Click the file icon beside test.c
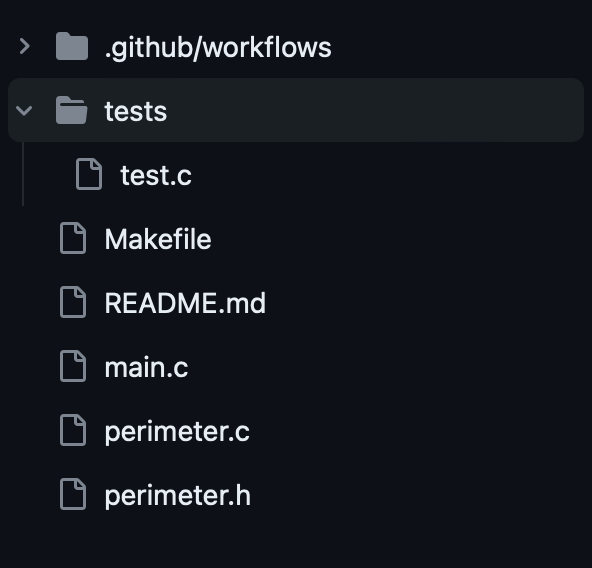Image resolution: width=592 pixels, height=568 pixels. tap(89, 174)
